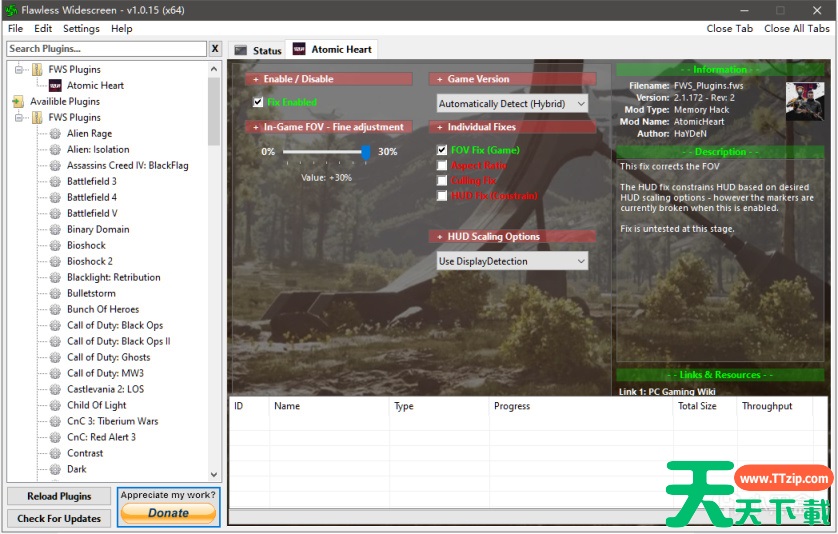Clear the plugin search with X button
This screenshot has width=838, height=534.
[x=215, y=49]
